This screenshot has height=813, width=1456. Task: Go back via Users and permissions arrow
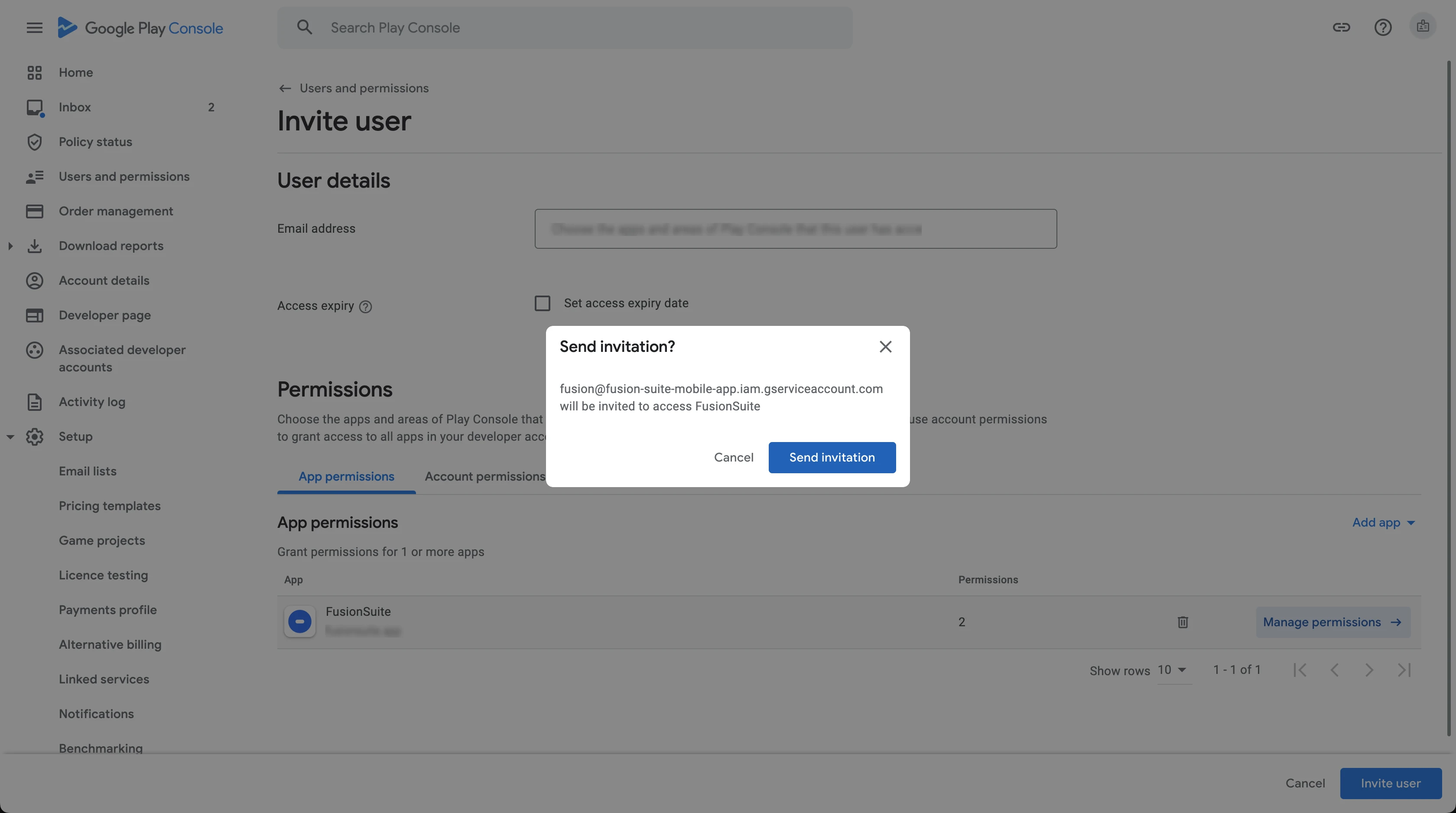(x=285, y=88)
